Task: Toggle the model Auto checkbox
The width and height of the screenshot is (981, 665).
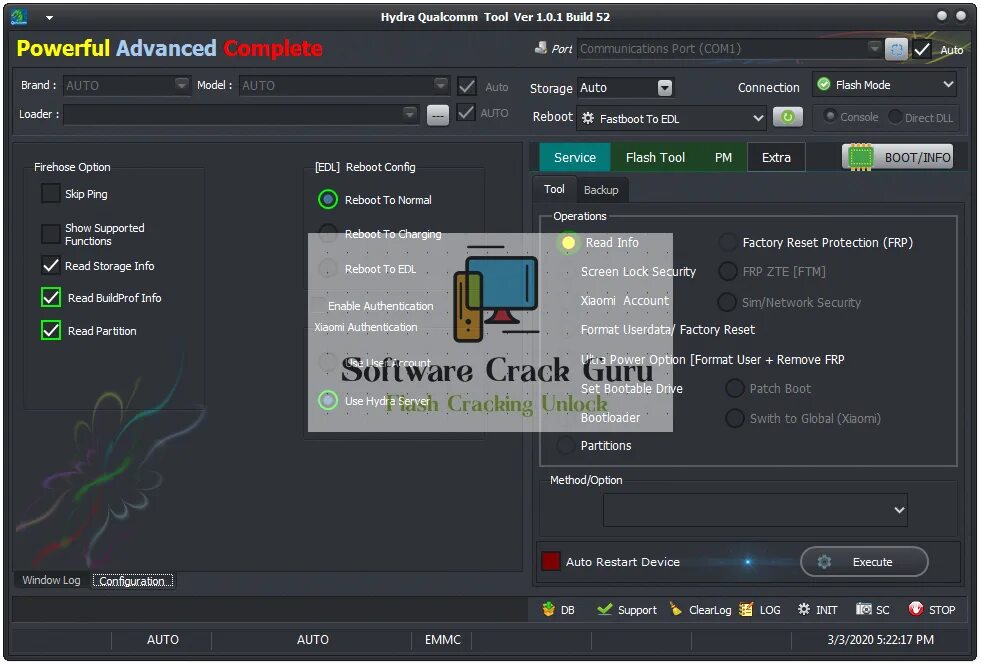Action: coord(467,86)
